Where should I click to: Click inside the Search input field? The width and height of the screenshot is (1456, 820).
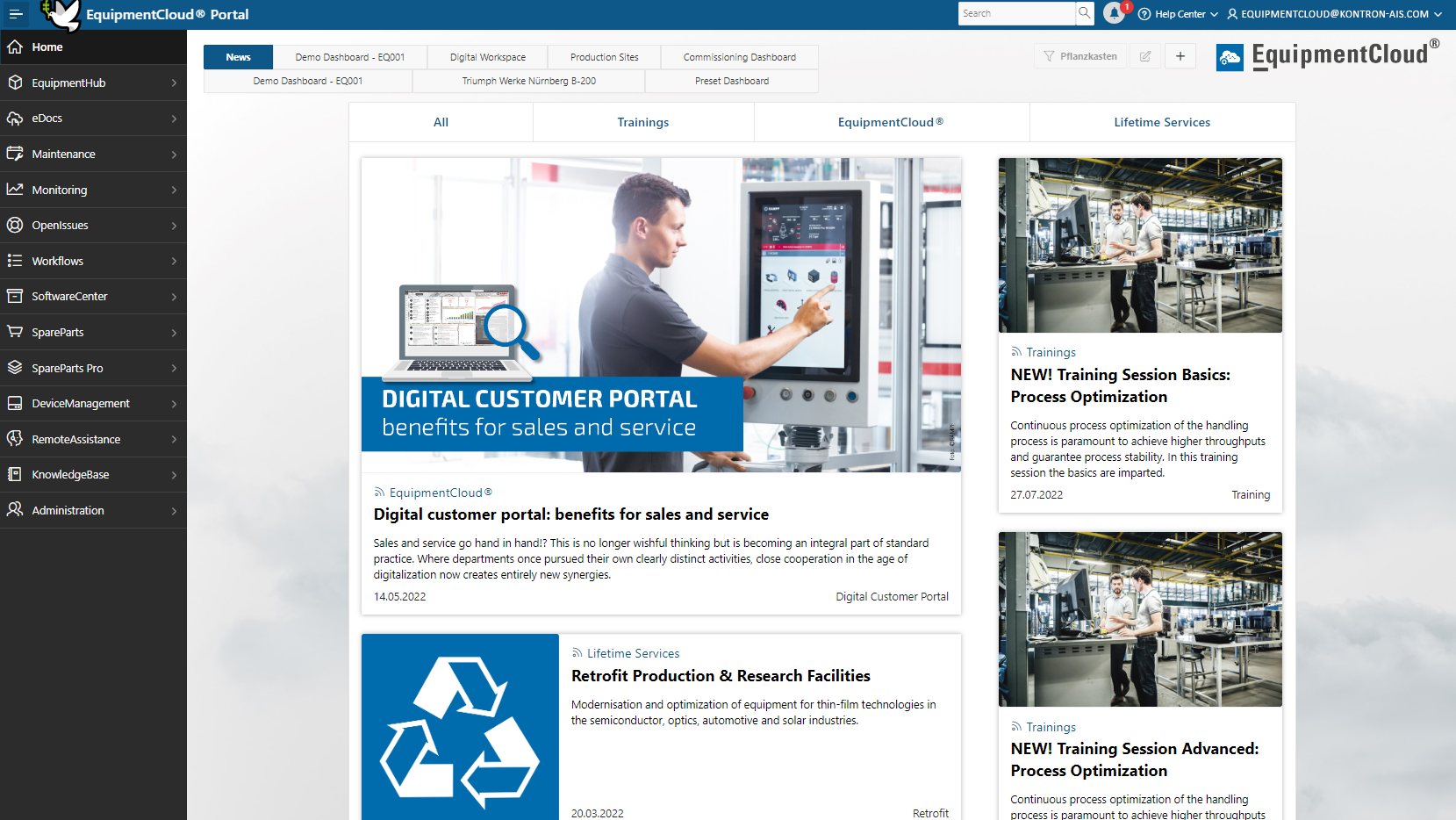(x=1016, y=13)
